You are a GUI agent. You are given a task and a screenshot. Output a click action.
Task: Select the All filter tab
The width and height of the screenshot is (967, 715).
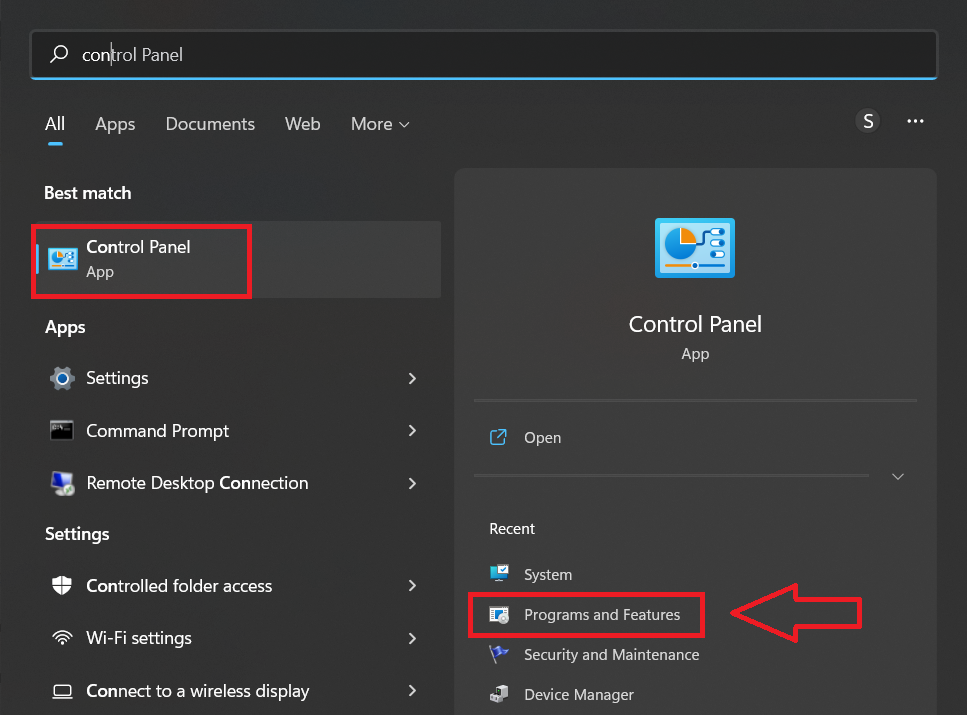(55, 124)
